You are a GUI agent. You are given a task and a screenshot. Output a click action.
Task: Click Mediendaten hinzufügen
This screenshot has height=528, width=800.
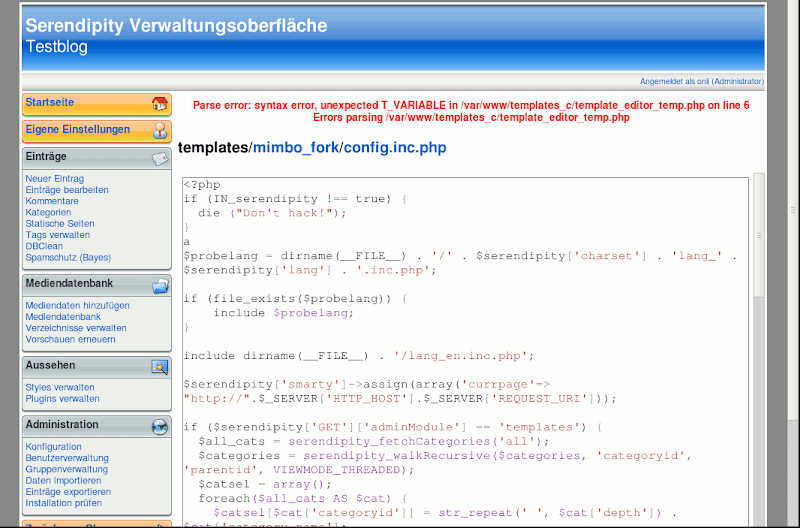click(x=78, y=306)
